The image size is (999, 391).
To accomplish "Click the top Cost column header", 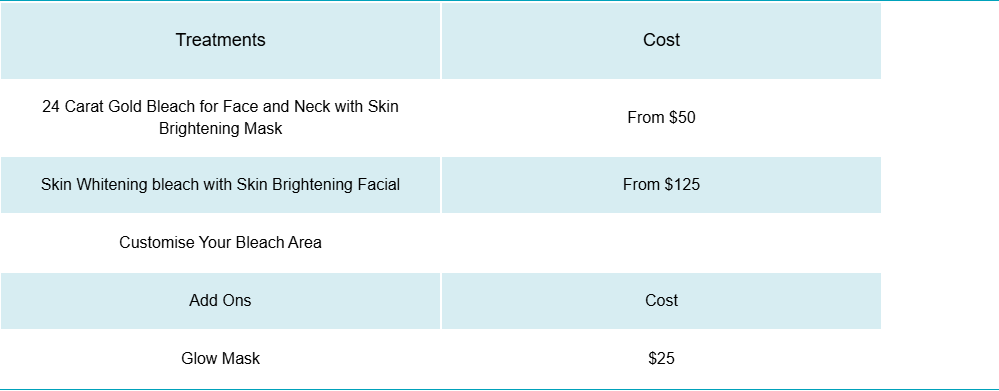I will 661,41.
